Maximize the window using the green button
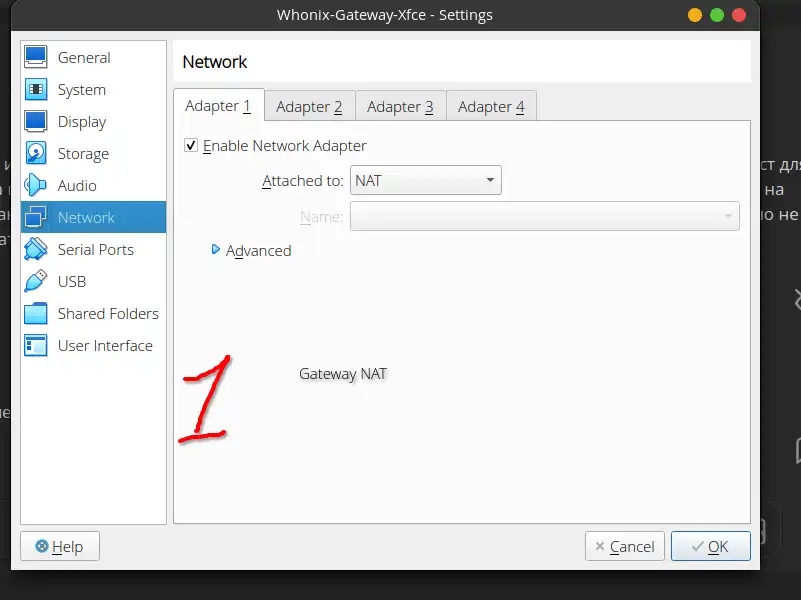The width and height of the screenshot is (801, 600). [x=717, y=15]
